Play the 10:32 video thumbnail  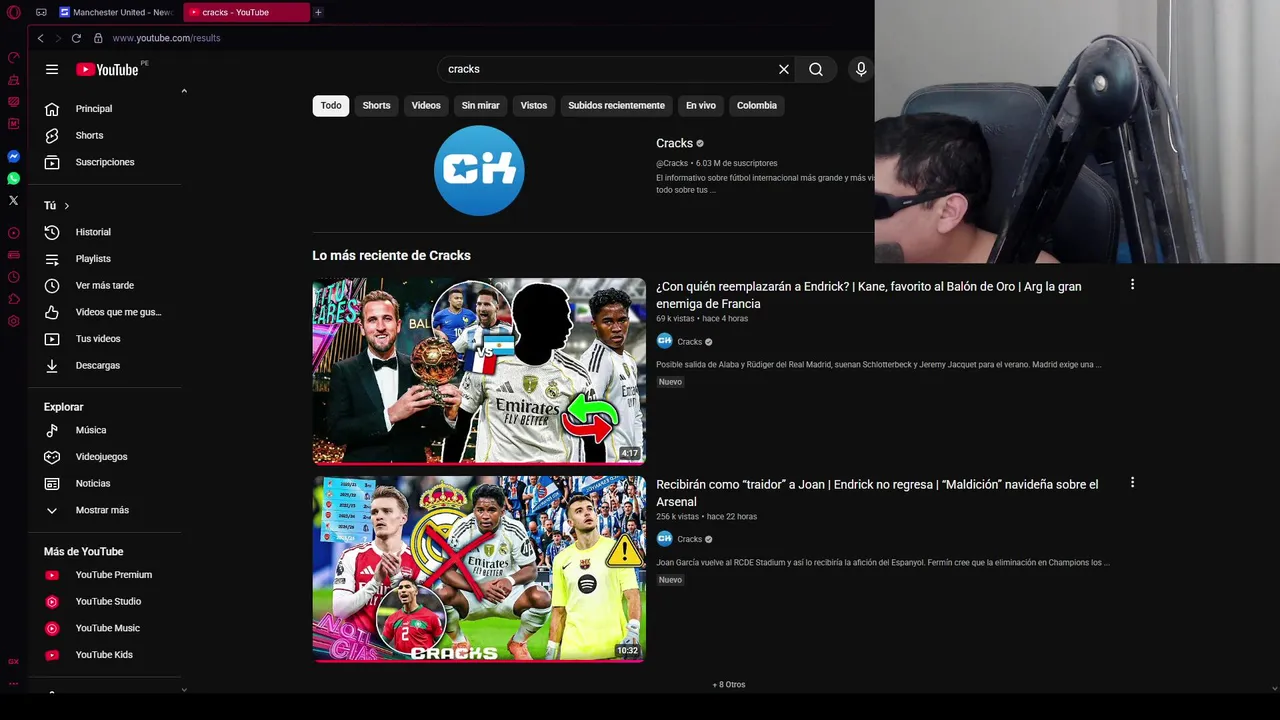(x=479, y=569)
